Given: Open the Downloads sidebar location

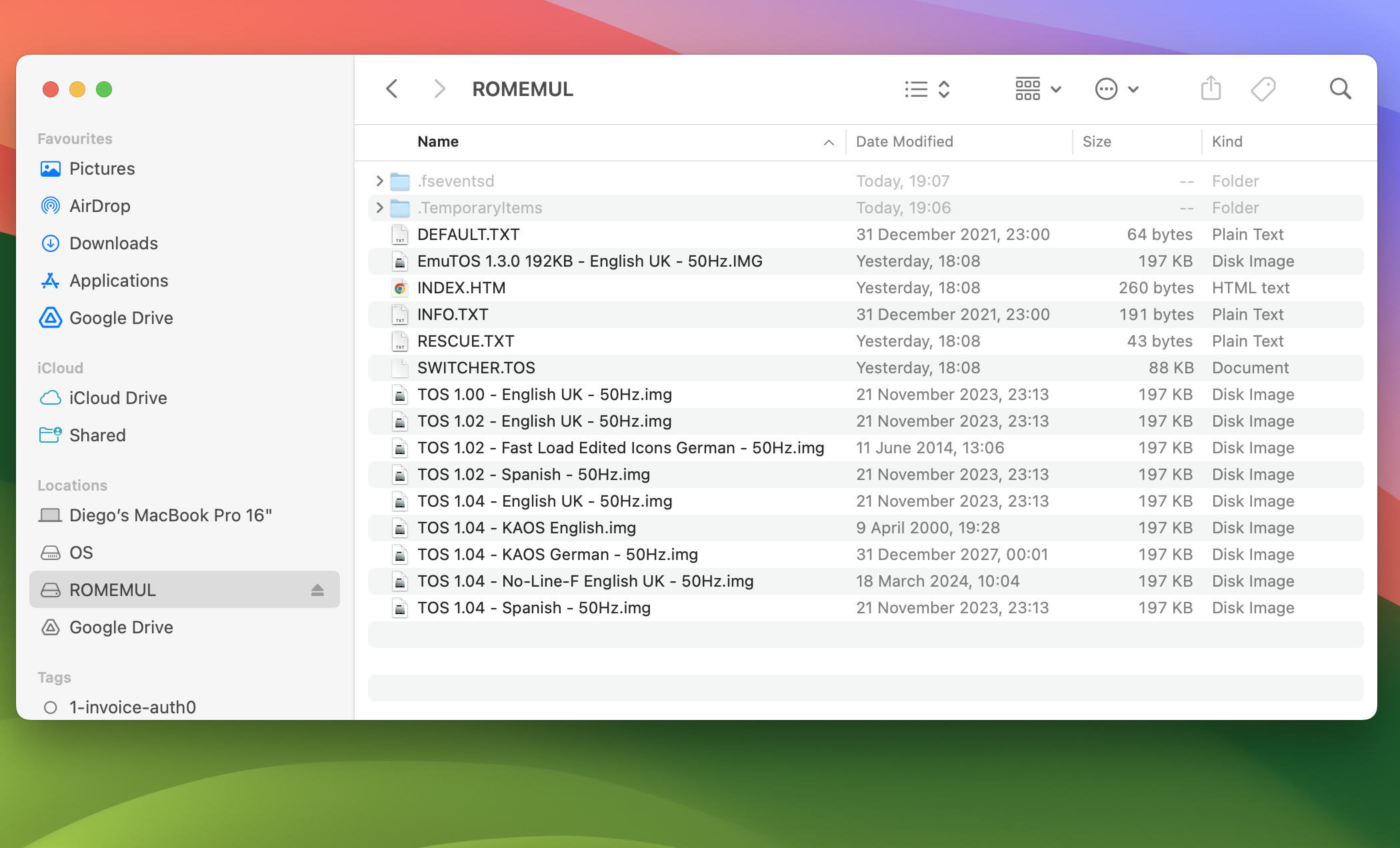Looking at the screenshot, I should coord(113,243).
